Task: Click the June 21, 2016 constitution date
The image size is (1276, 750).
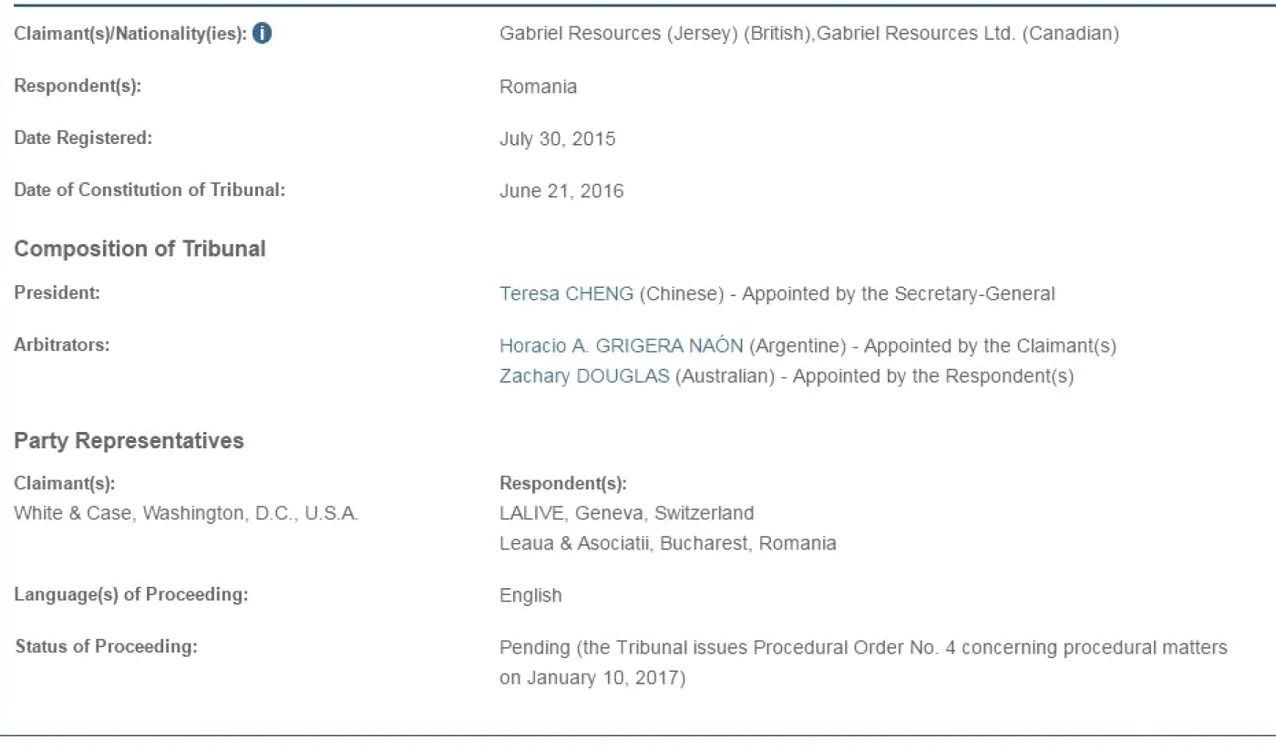Action: click(x=561, y=191)
